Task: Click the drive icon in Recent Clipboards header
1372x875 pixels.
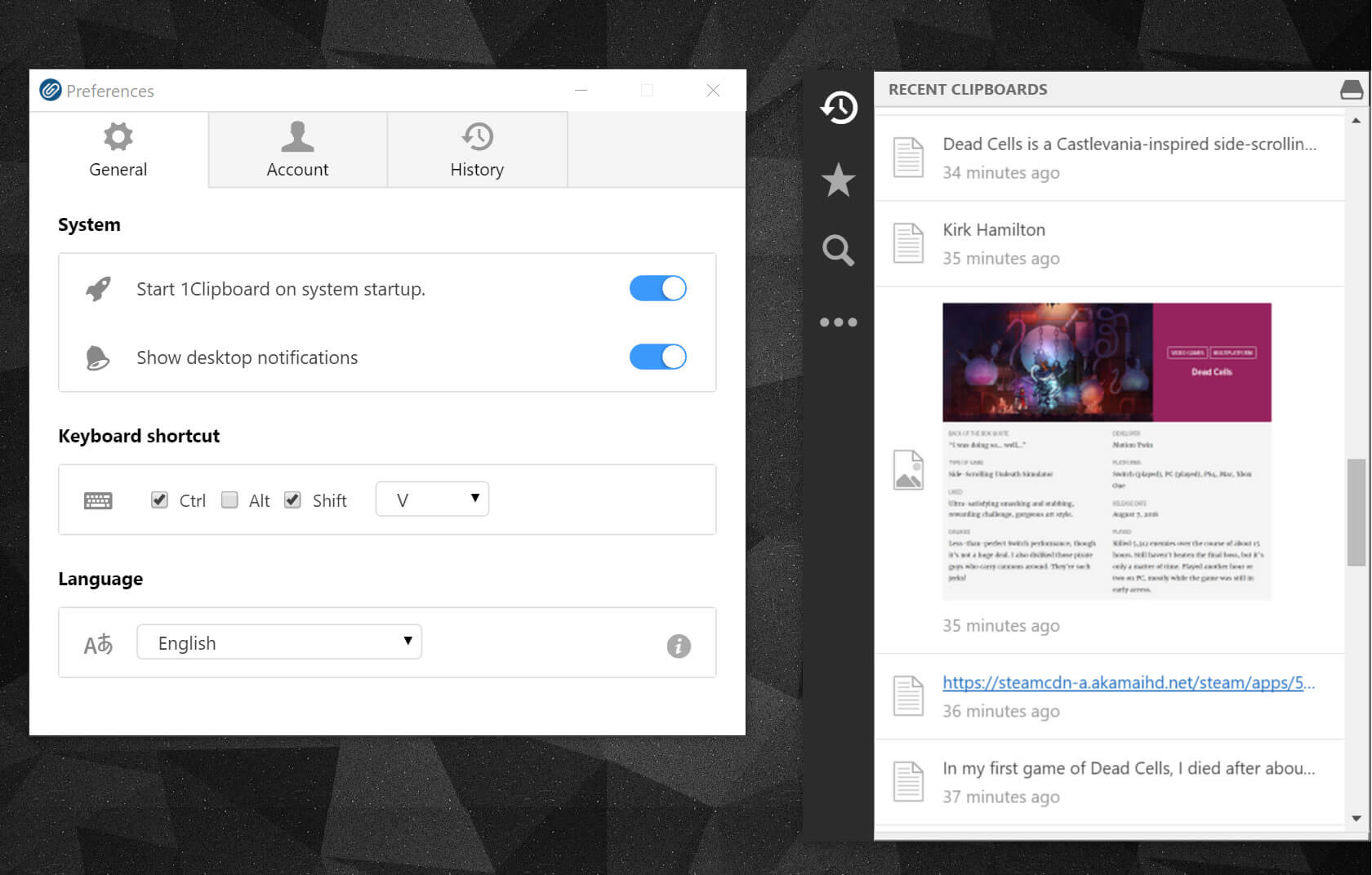Action: (x=1352, y=90)
